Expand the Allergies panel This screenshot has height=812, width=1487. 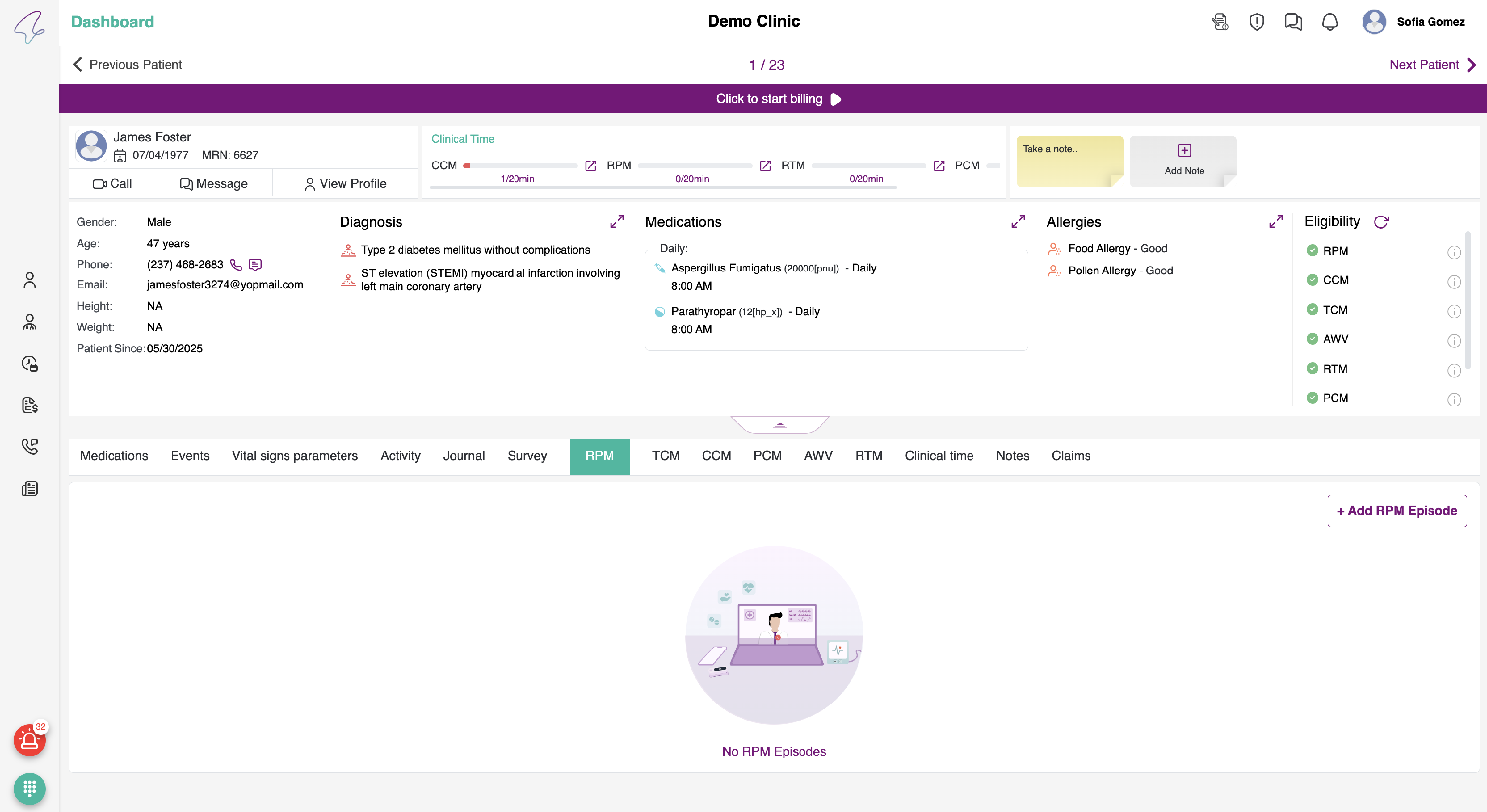(x=1276, y=222)
